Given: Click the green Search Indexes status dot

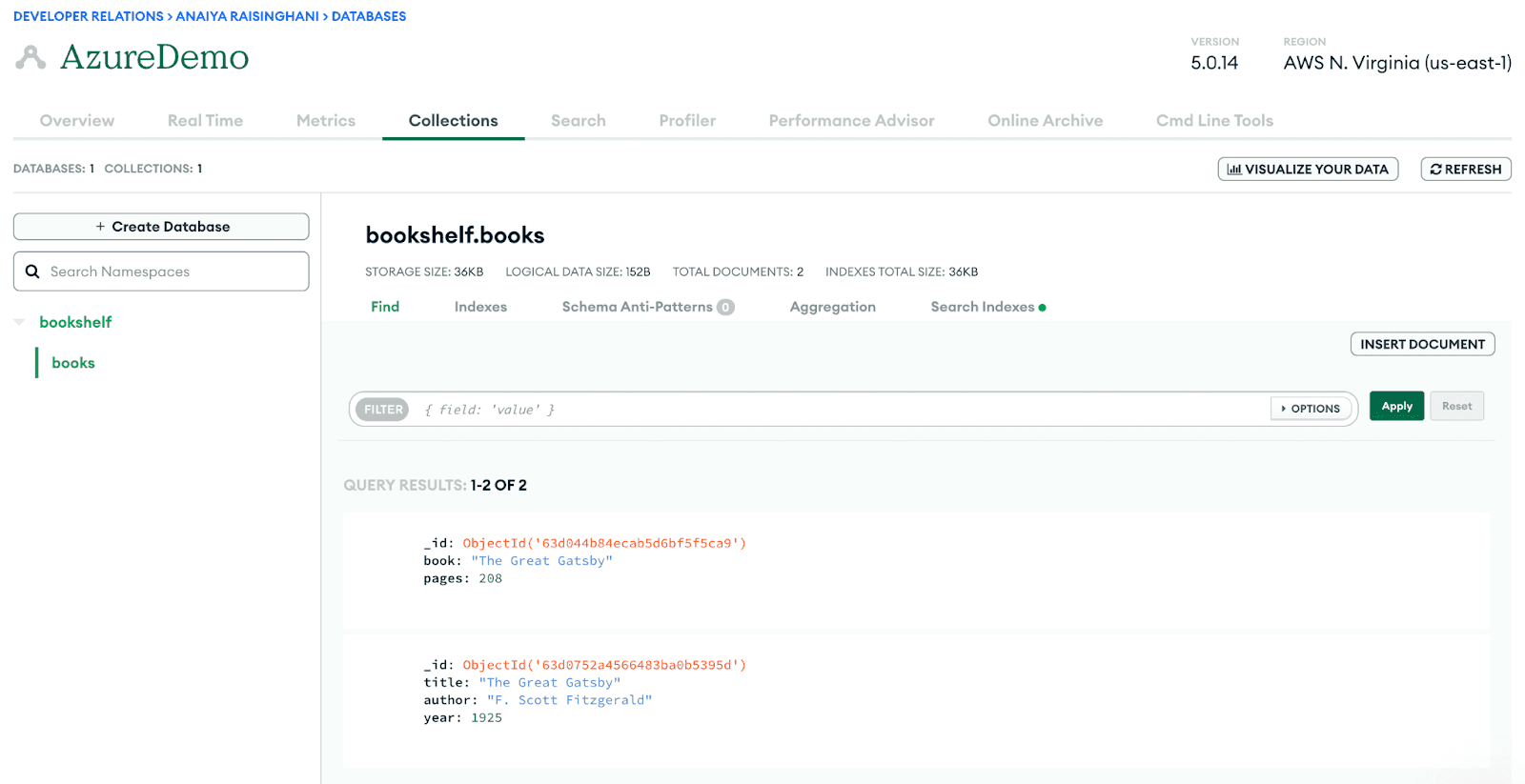Looking at the screenshot, I should point(1042,308).
